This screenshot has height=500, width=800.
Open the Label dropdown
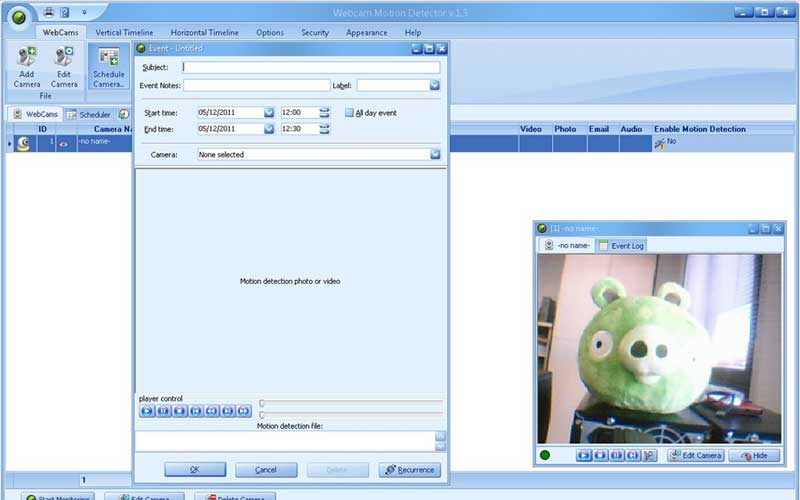435,85
